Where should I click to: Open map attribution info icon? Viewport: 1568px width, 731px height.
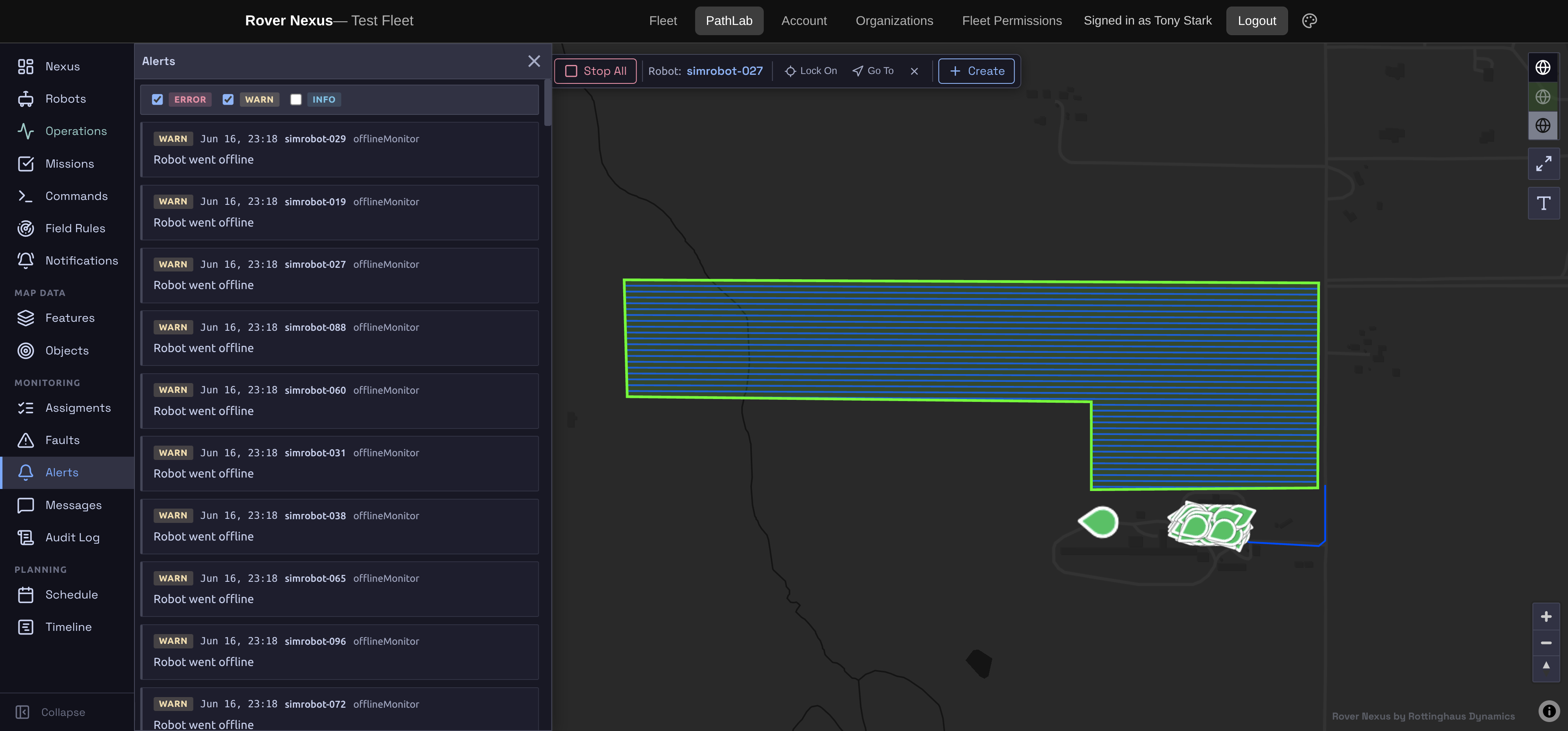[1548, 711]
